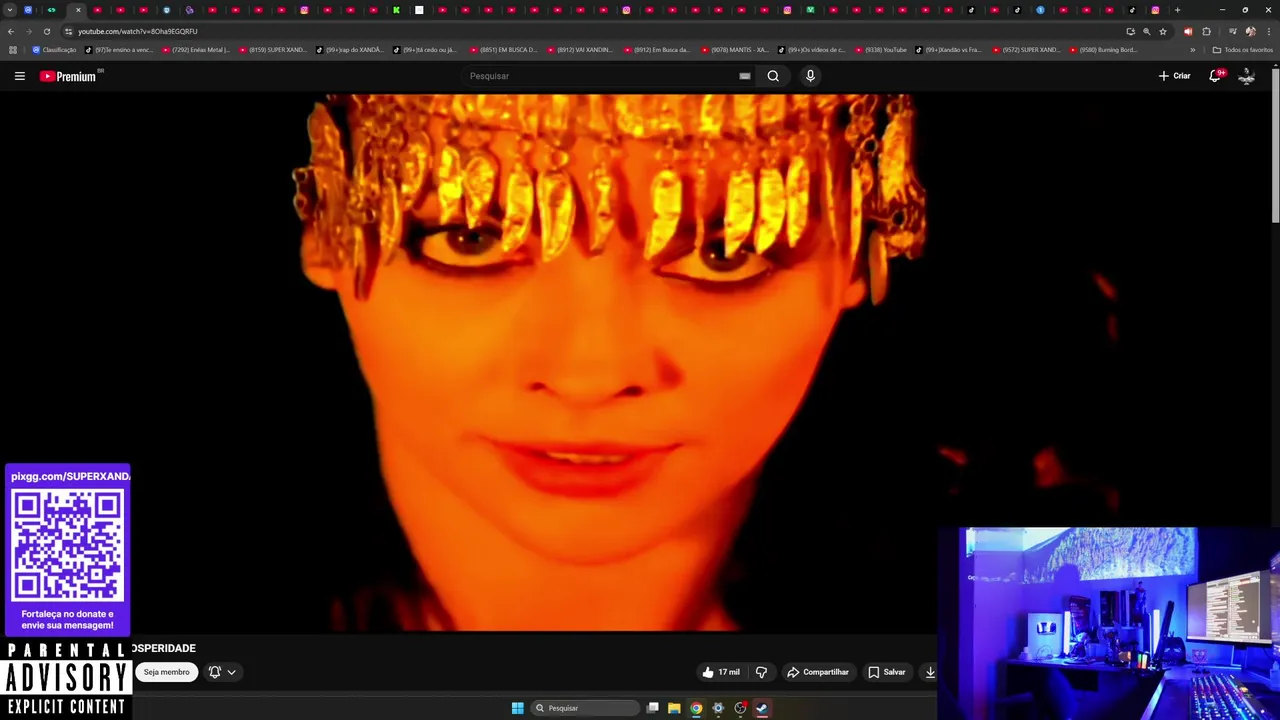Open the YouTube guide hamburger menu
Viewport: 1280px width, 720px height.
point(19,76)
